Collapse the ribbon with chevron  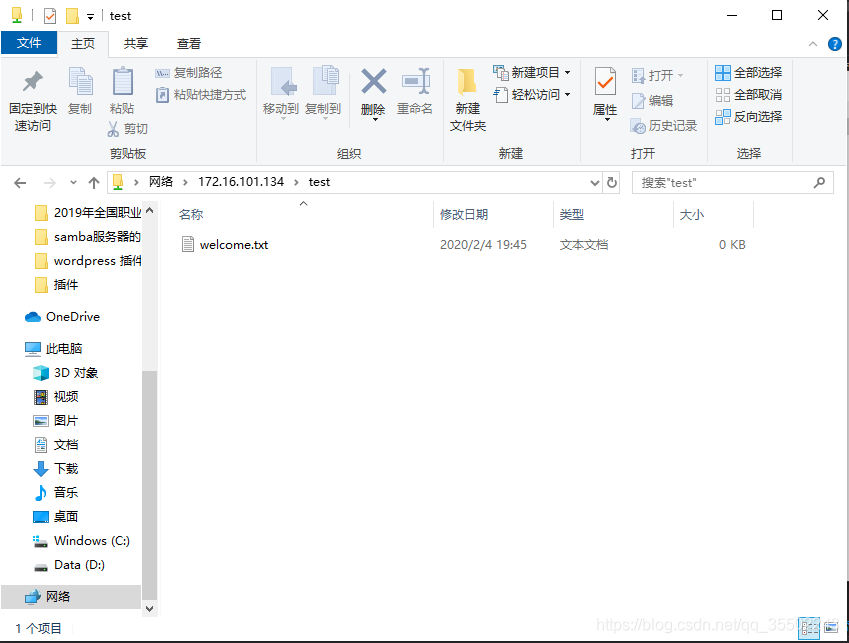click(x=813, y=44)
